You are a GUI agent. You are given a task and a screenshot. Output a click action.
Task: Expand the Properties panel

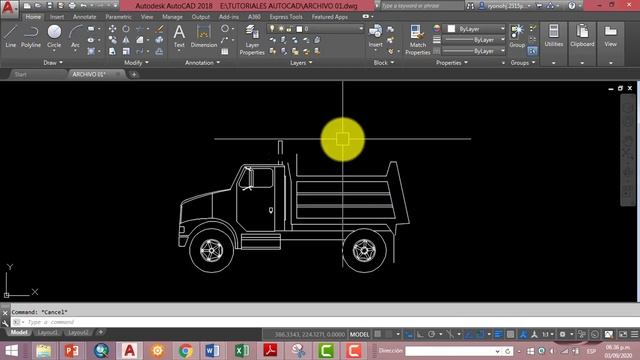452,63
